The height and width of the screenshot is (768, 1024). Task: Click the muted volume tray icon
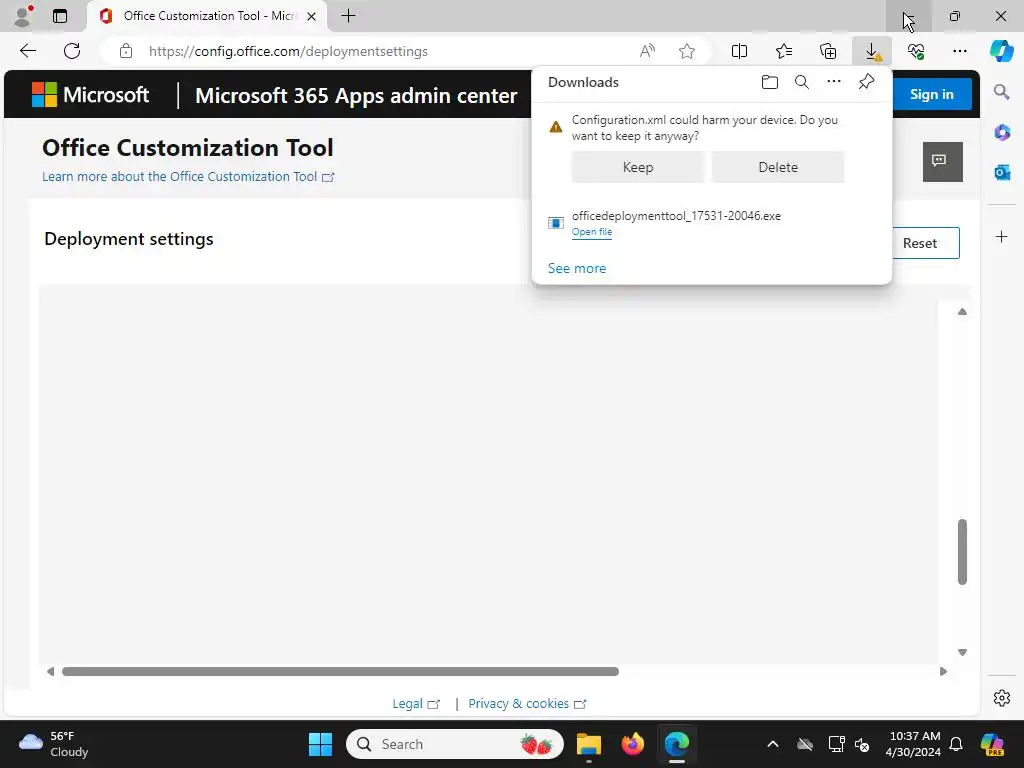point(862,744)
